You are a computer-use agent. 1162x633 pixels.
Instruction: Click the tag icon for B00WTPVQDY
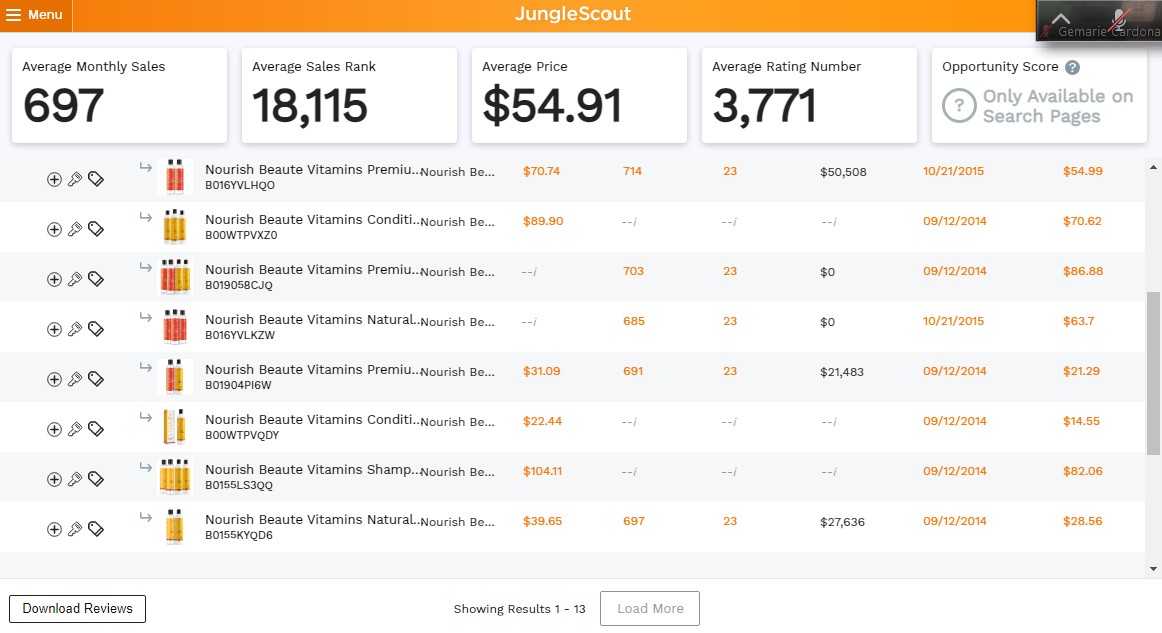click(96, 429)
